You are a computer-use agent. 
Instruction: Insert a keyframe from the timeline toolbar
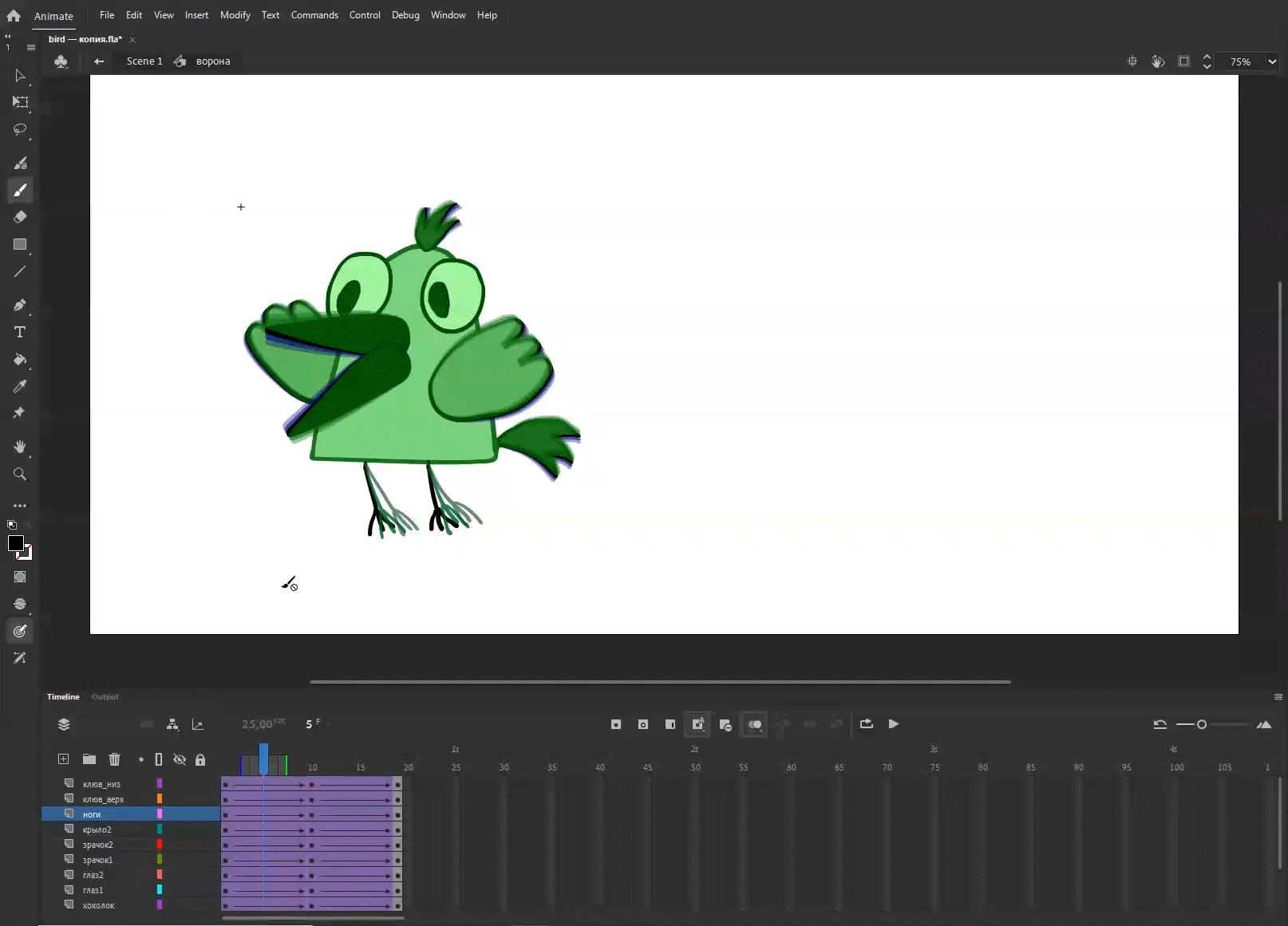(x=616, y=724)
